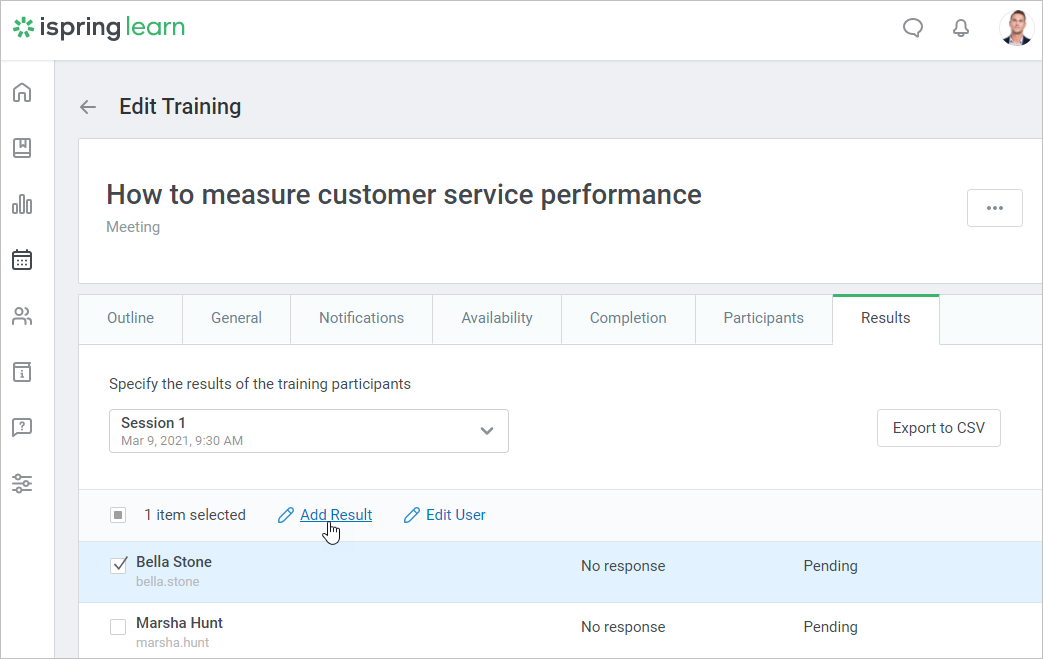Go back using the left arrow

(88, 107)
